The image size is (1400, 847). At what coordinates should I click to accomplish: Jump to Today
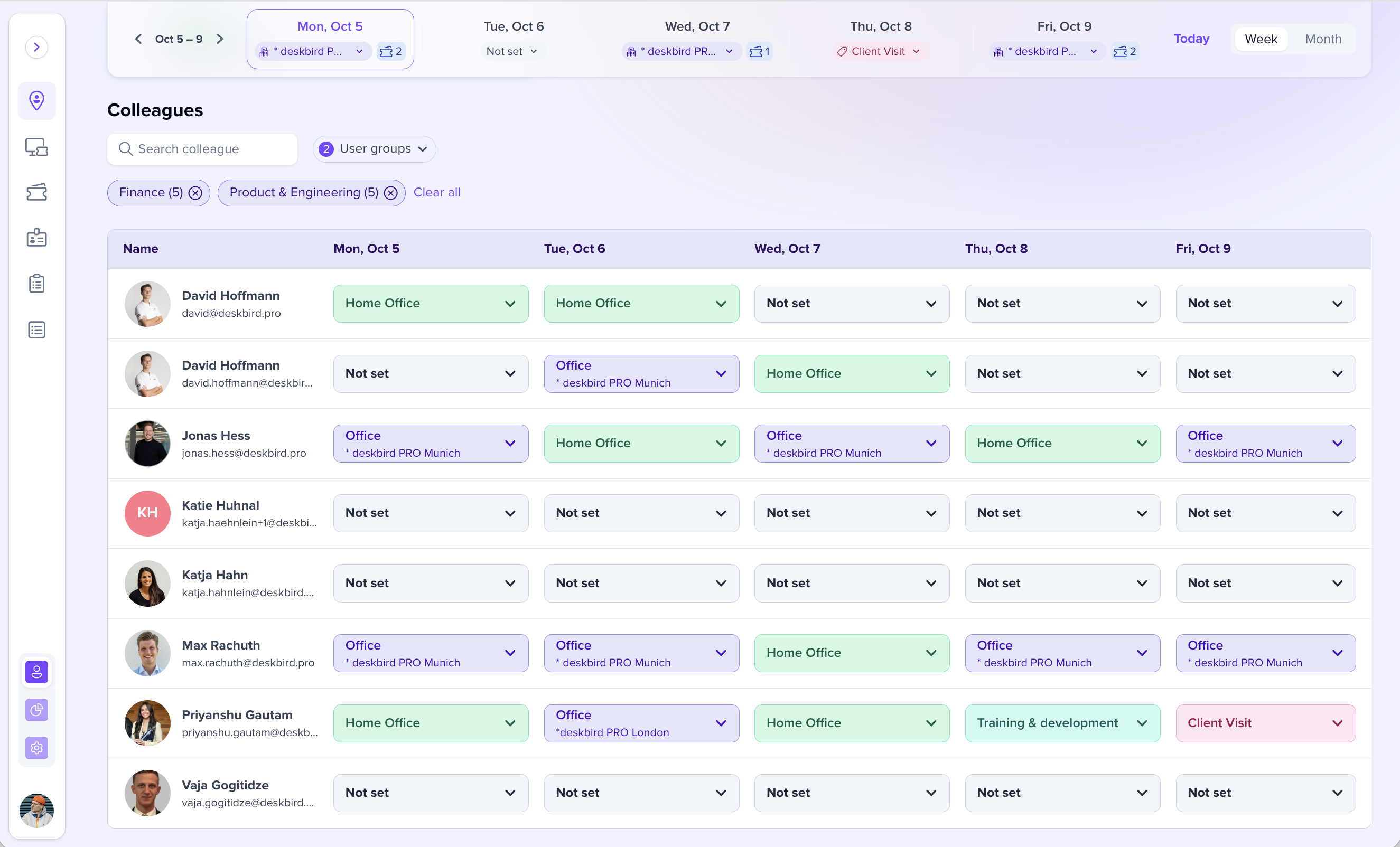pos(1191,39)
